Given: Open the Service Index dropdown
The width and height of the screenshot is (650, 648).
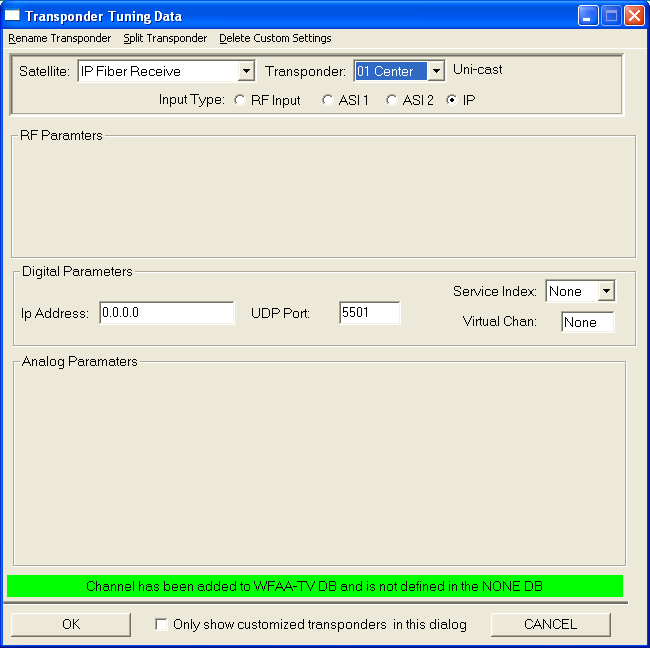Looking at the screenshot, I should click(x=605, y=292).
